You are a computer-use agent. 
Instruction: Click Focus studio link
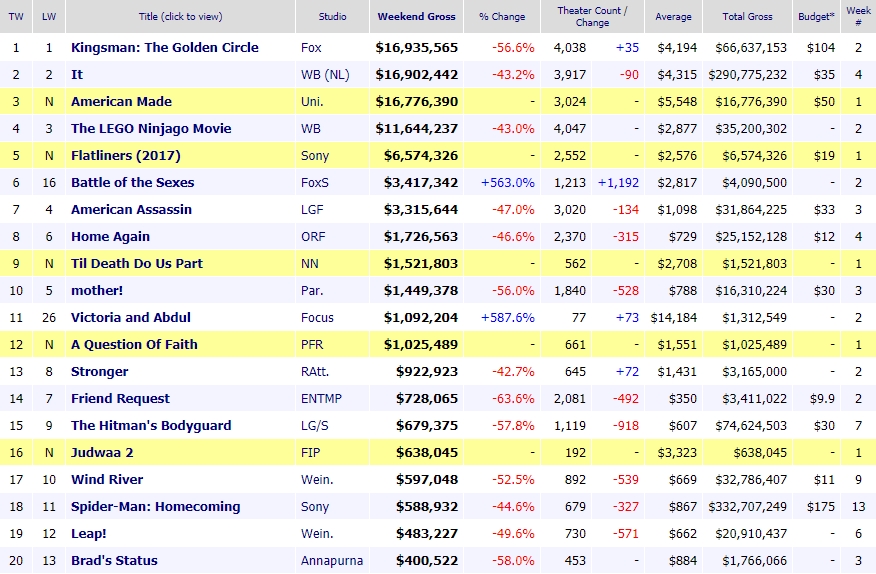317,317
